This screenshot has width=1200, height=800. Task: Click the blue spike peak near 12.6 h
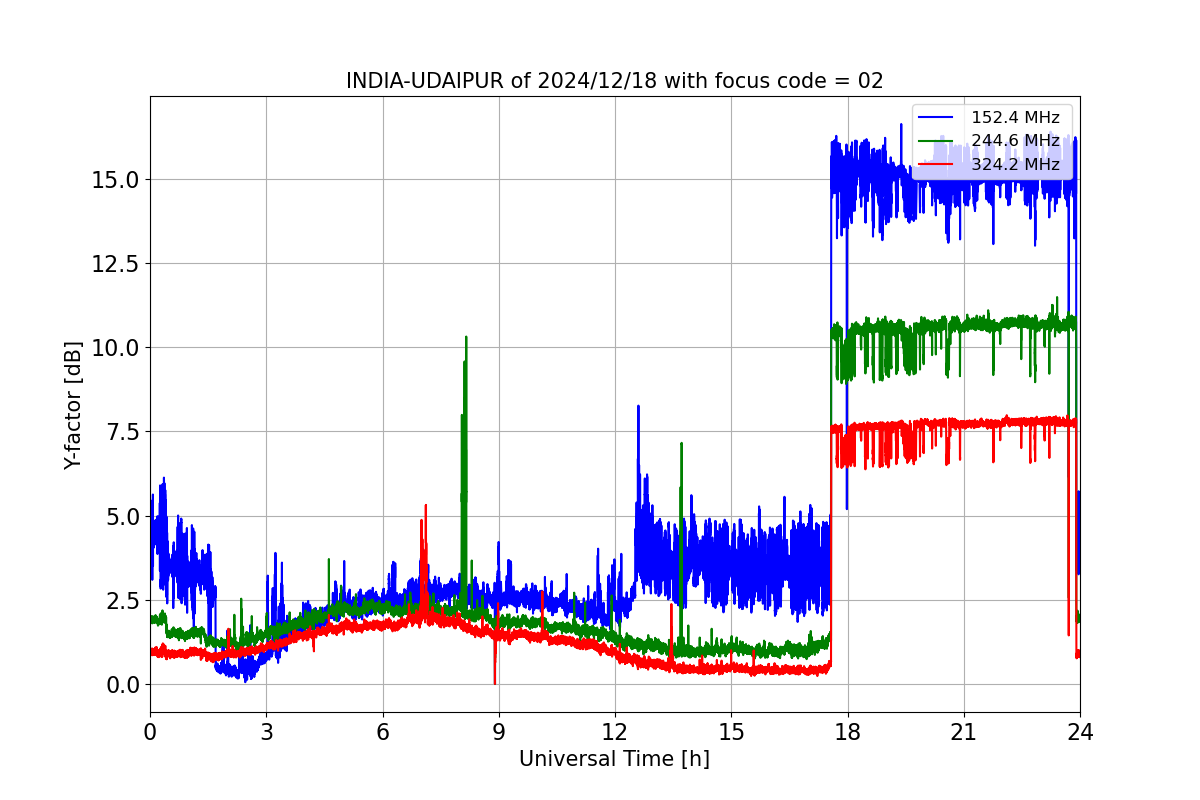[638, 407]
